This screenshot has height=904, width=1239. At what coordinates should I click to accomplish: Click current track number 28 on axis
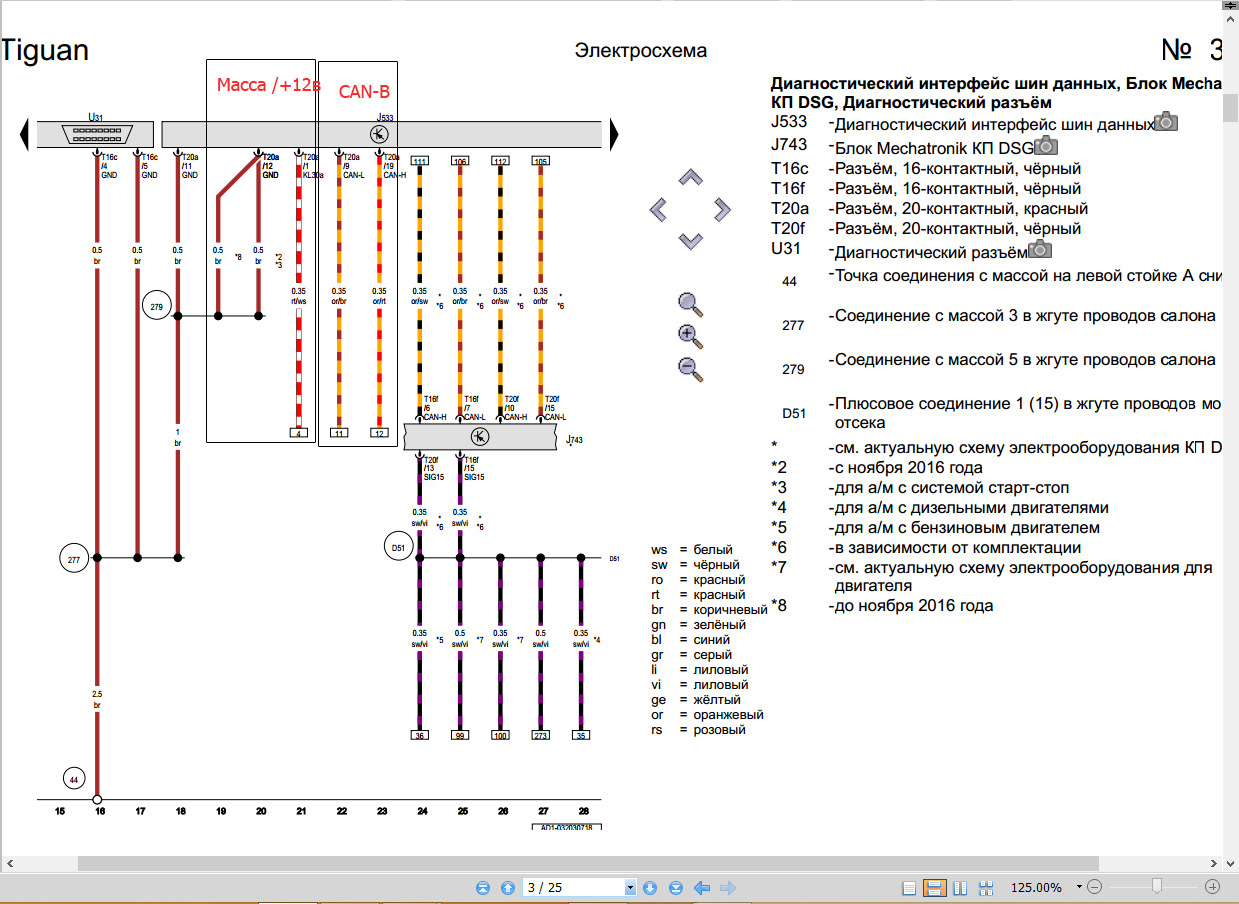[583, 811]
